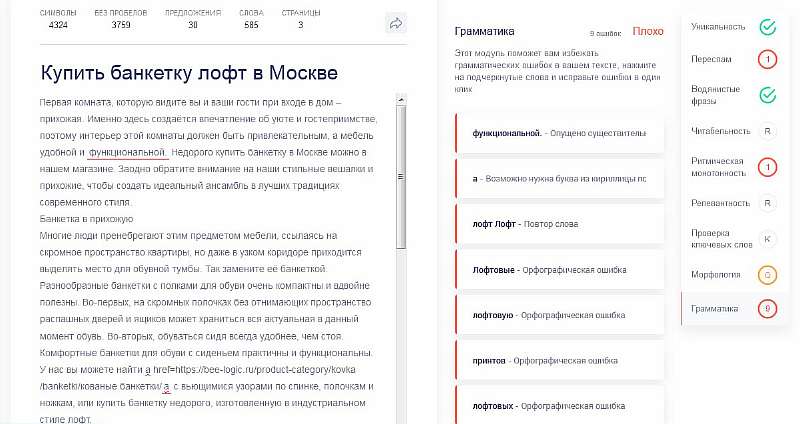
Task: Click the green checkmark beside Уникальность
Action: [767, 27]
